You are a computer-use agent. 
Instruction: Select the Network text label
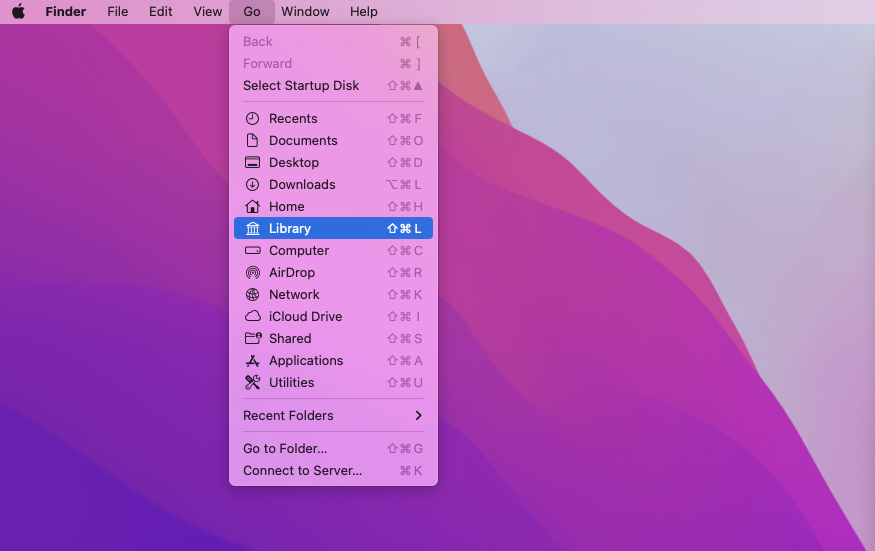click(294, 294)
